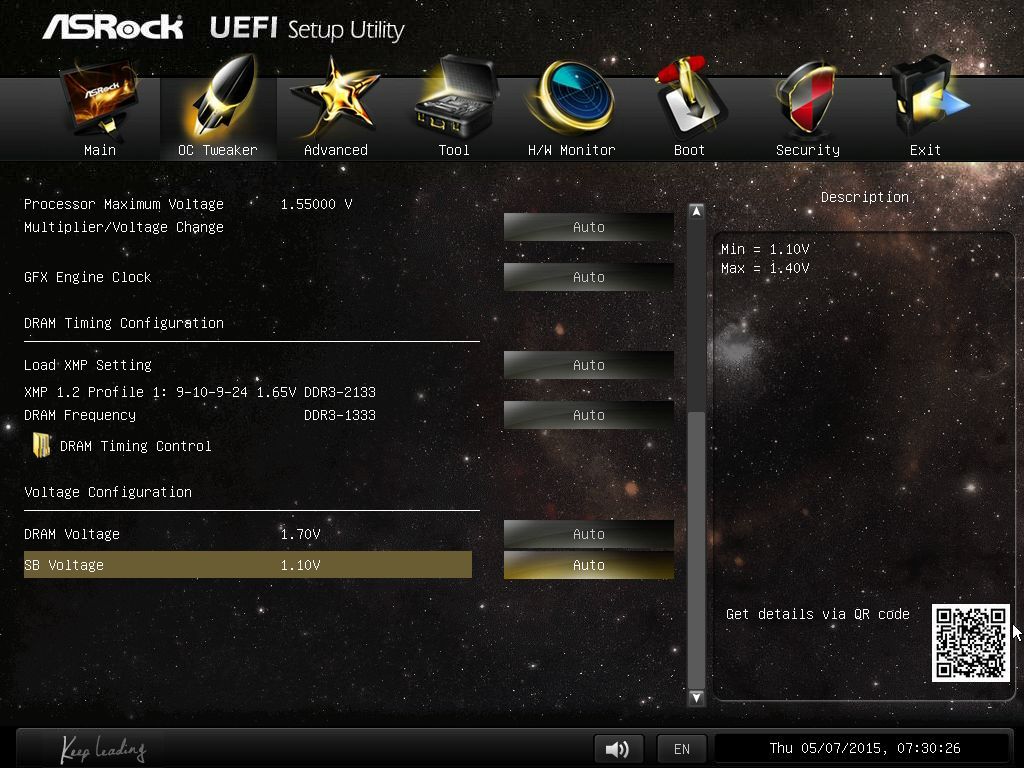Image resolution: width=1024 pixels, height=768 pixels.
Task: Switch to the H/W Monitor tab label
Action: click(571, 150)
